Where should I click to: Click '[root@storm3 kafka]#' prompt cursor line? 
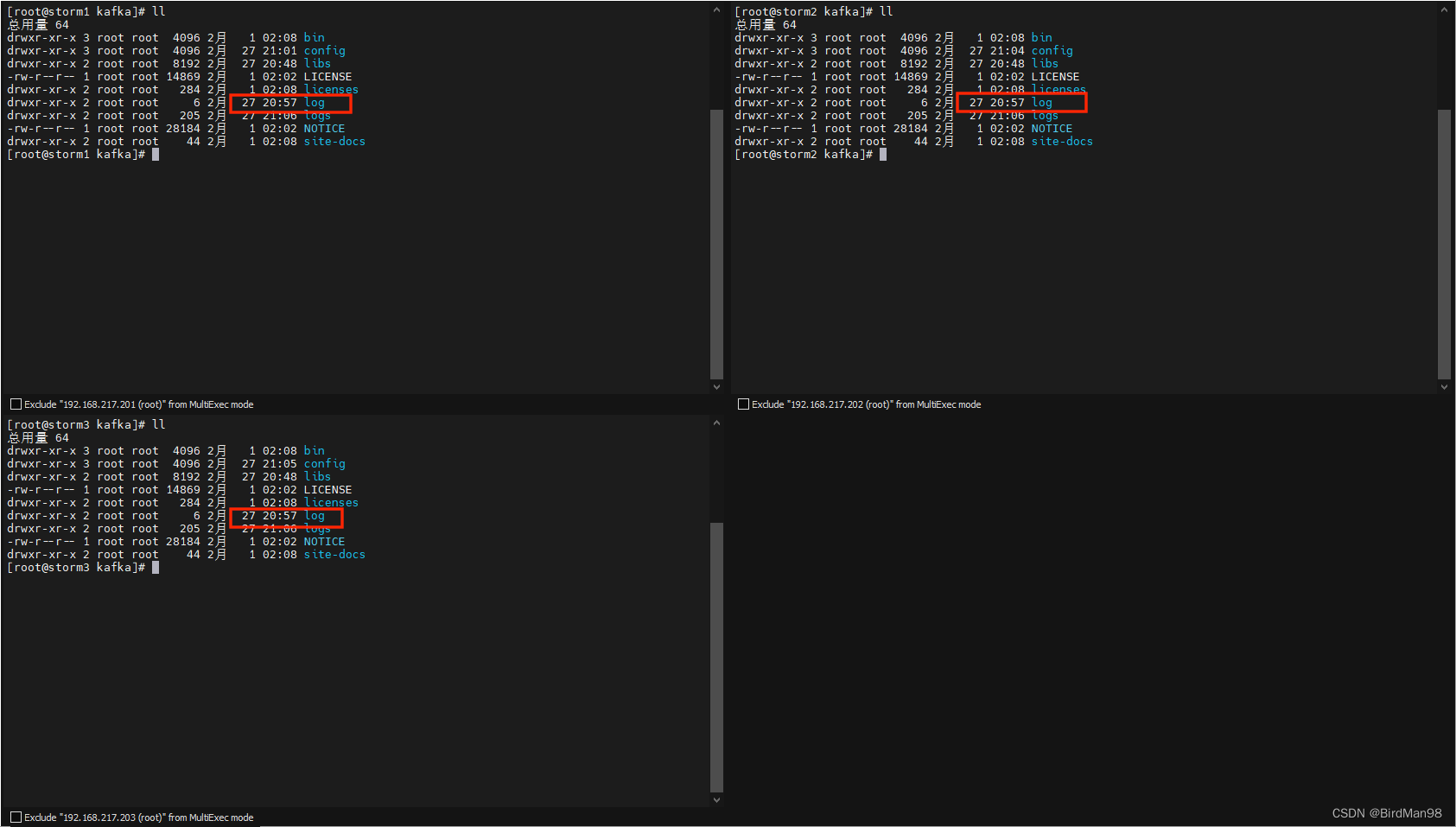[x=83, y=568]
